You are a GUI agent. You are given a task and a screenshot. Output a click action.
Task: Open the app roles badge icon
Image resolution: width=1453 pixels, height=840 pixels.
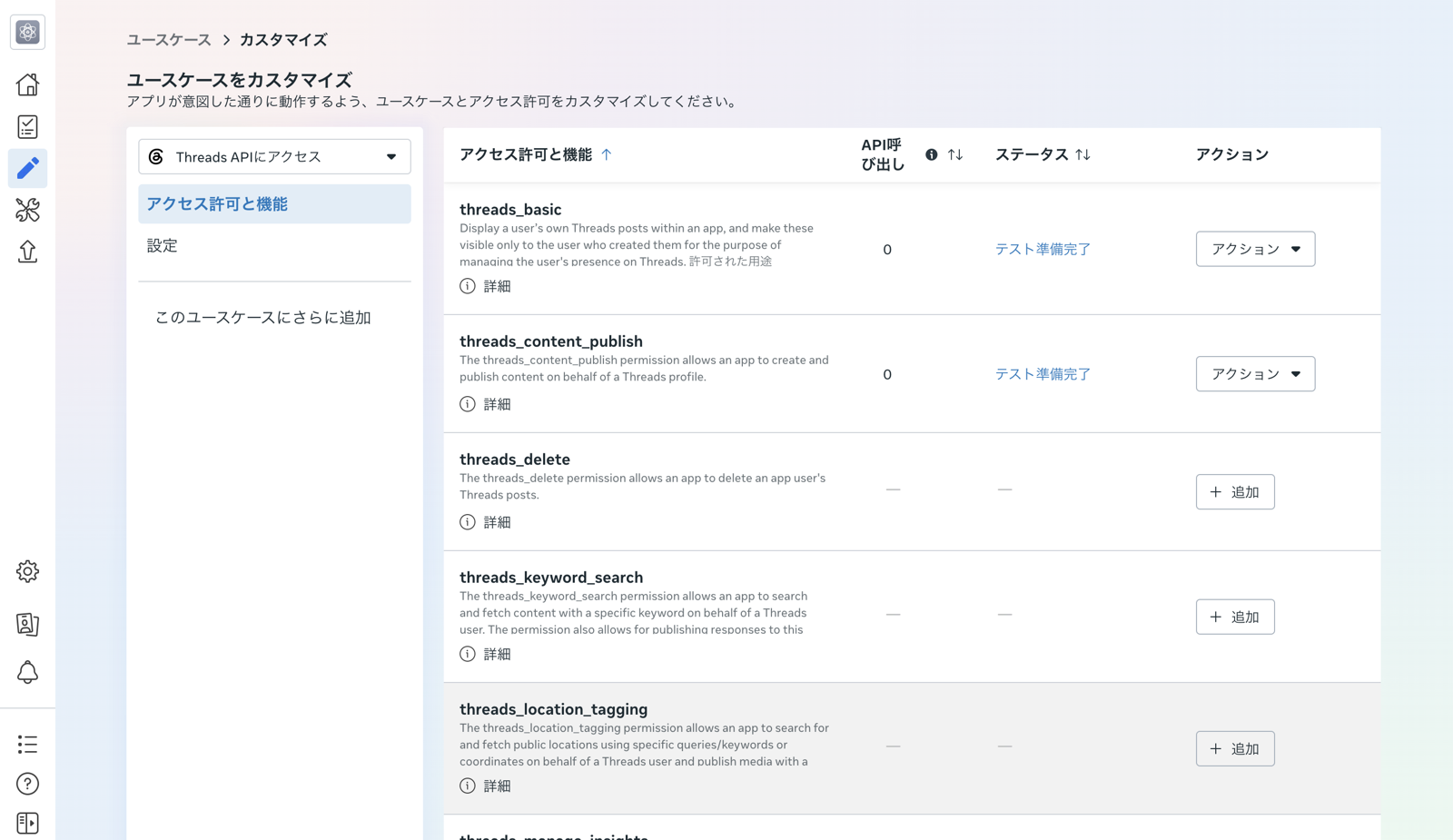pyautogui.click(x=27, y=624)
